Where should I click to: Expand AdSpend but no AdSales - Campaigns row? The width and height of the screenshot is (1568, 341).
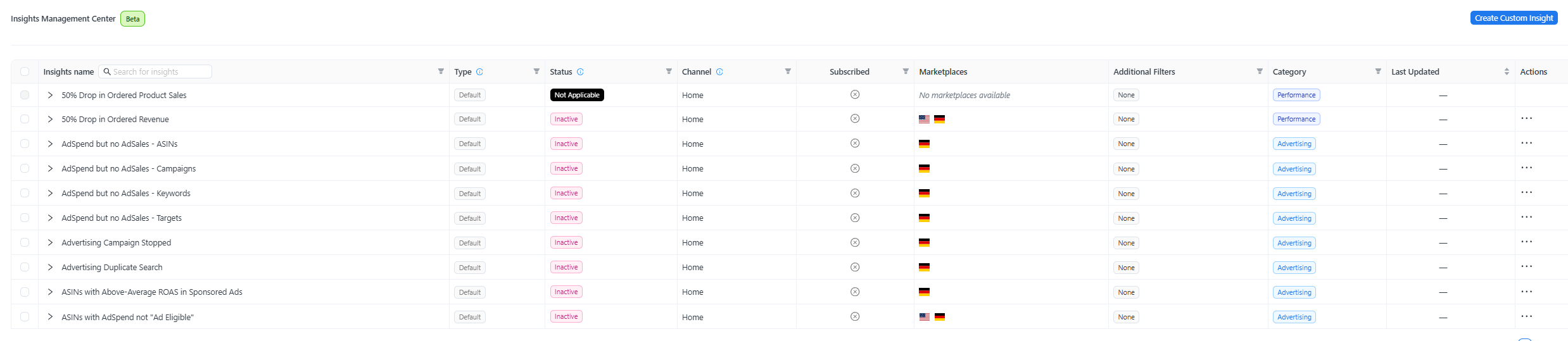[50, 168]
